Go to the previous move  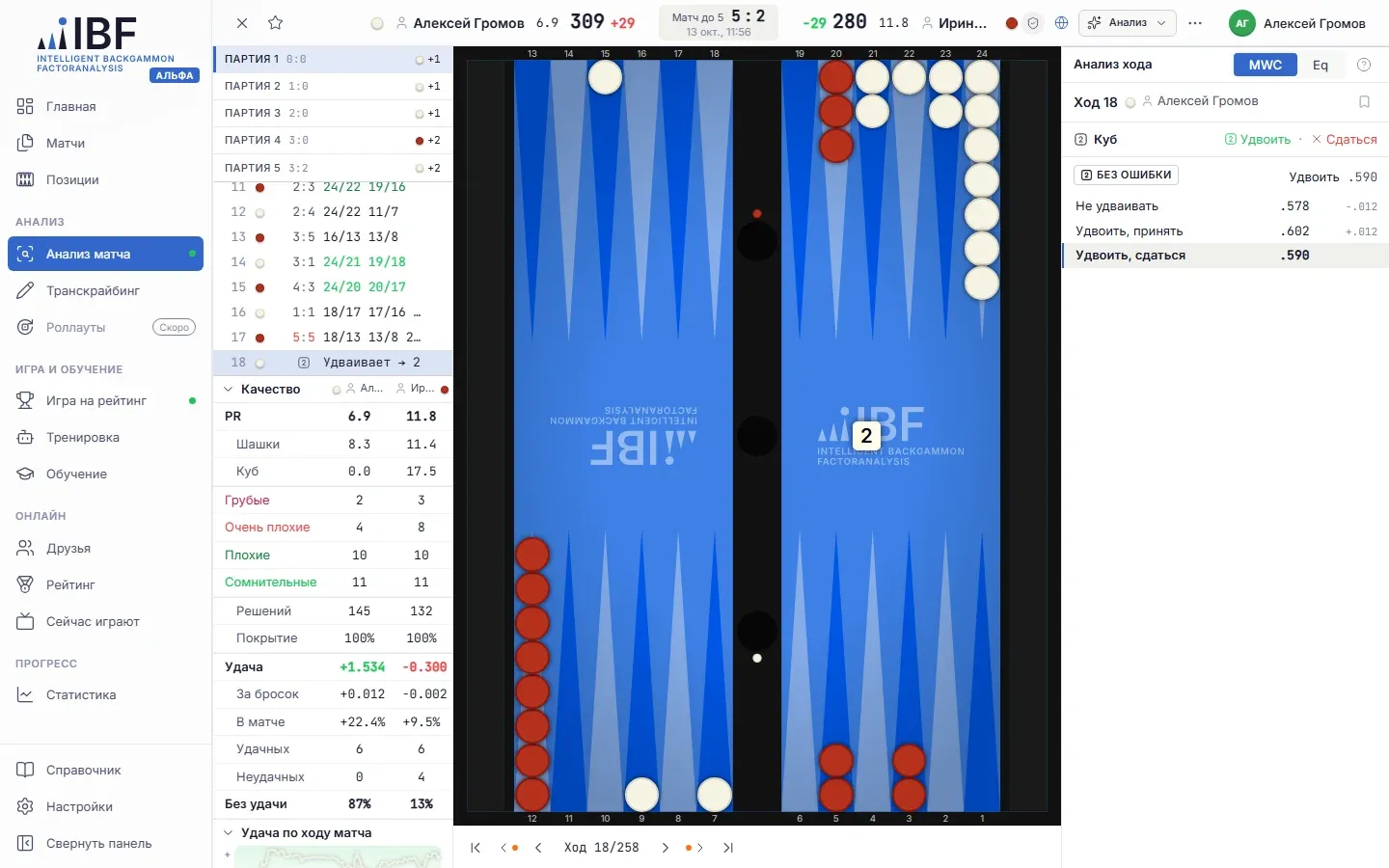538,848
